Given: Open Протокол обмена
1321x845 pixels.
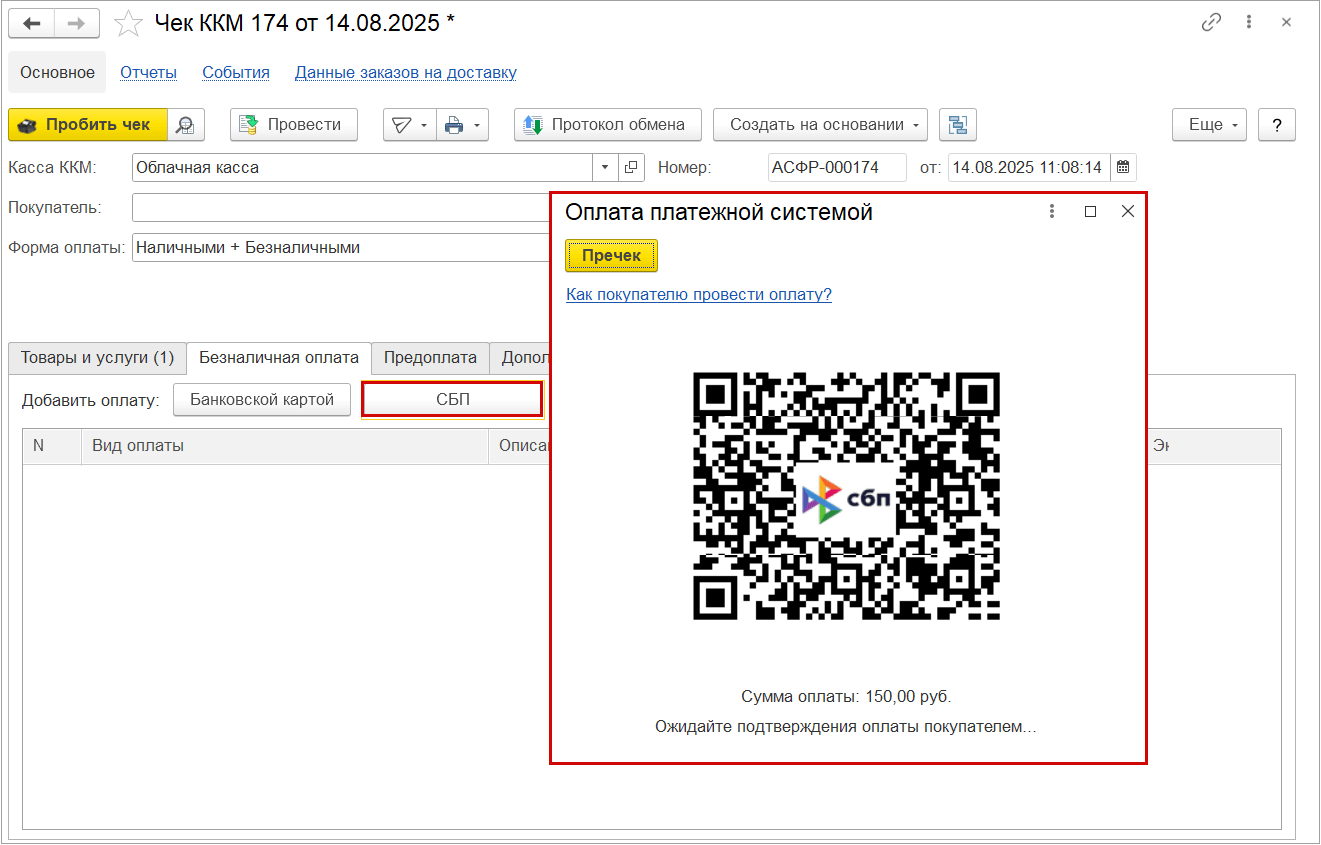Looking at the screenshot, I should click(608, 125).
